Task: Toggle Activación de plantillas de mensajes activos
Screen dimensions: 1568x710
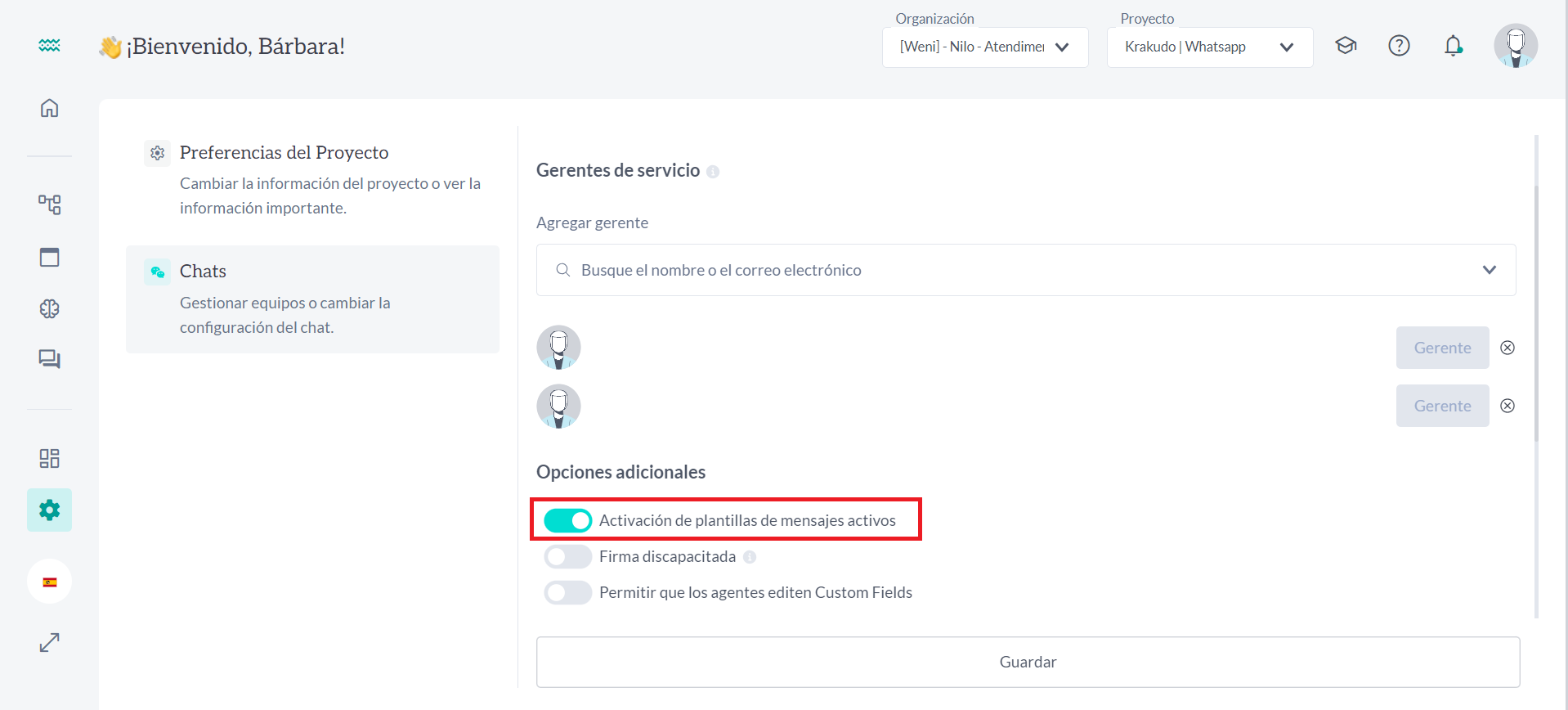Action: [x=567, y=520]
